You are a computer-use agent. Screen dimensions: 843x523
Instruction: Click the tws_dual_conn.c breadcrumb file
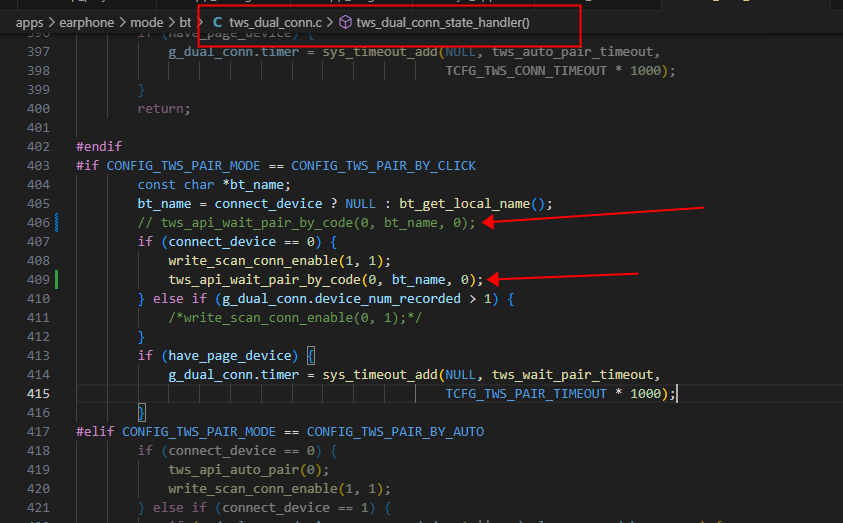pos(275,23)
